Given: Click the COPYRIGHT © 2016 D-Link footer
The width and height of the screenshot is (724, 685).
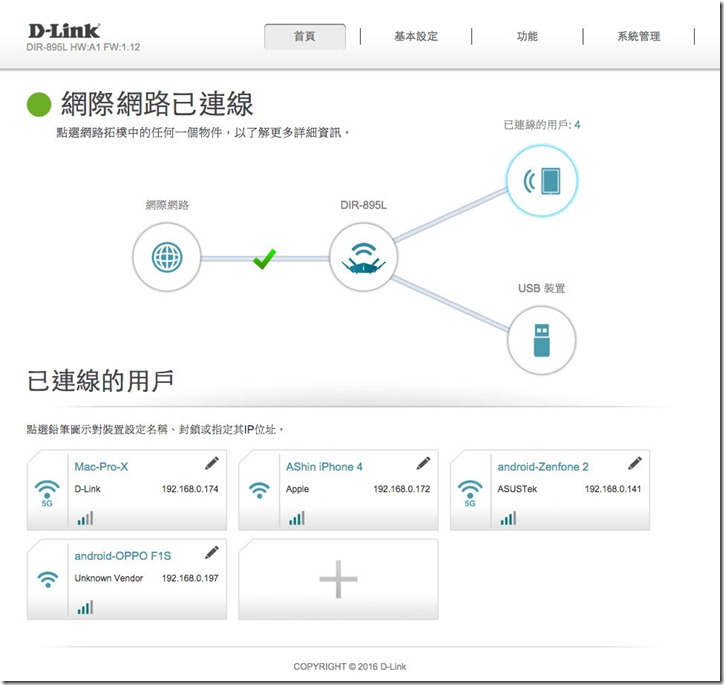Looking at the screenshot, I should (350, 667).
